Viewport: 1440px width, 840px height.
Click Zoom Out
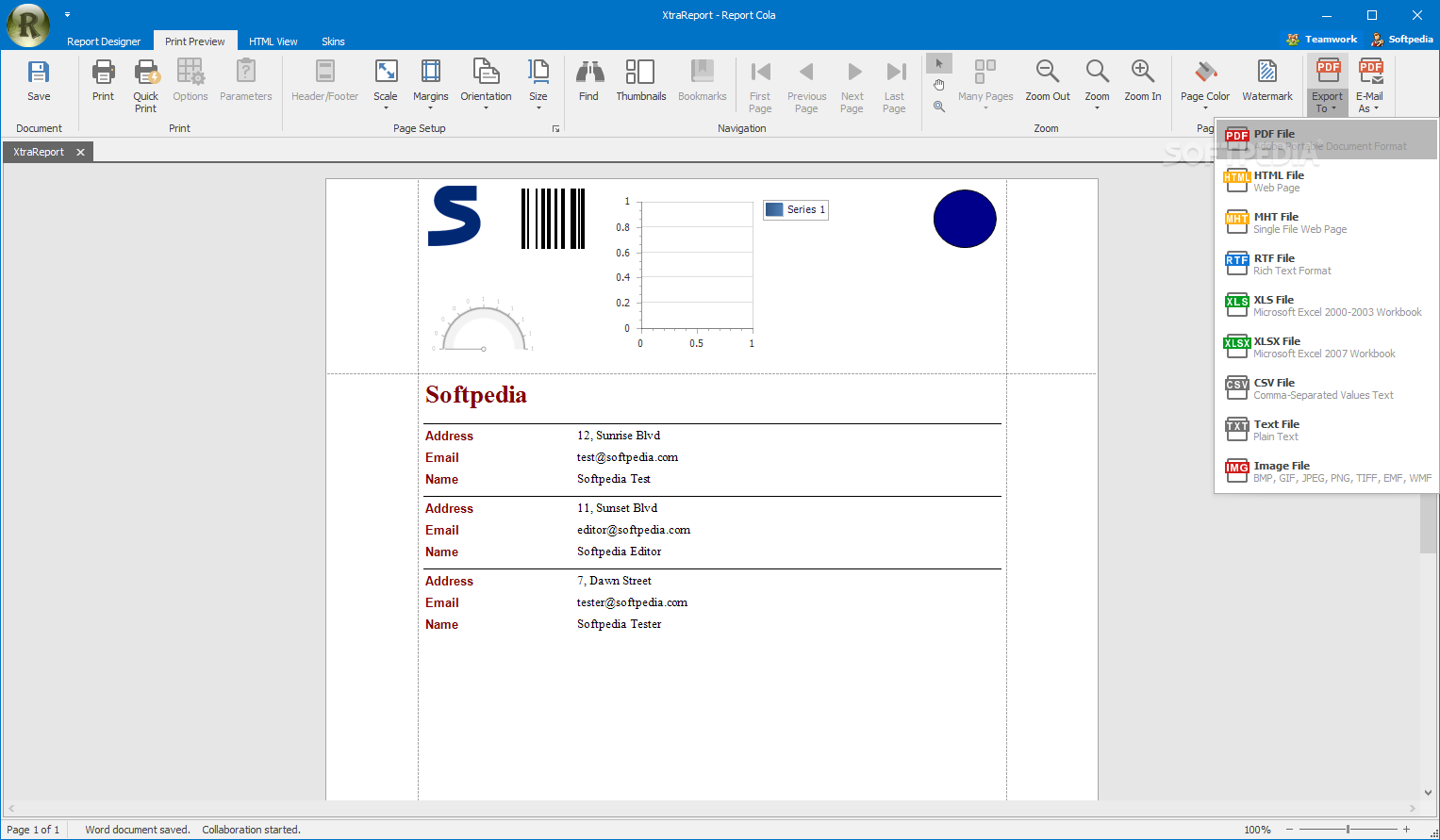coord(1048,82)
